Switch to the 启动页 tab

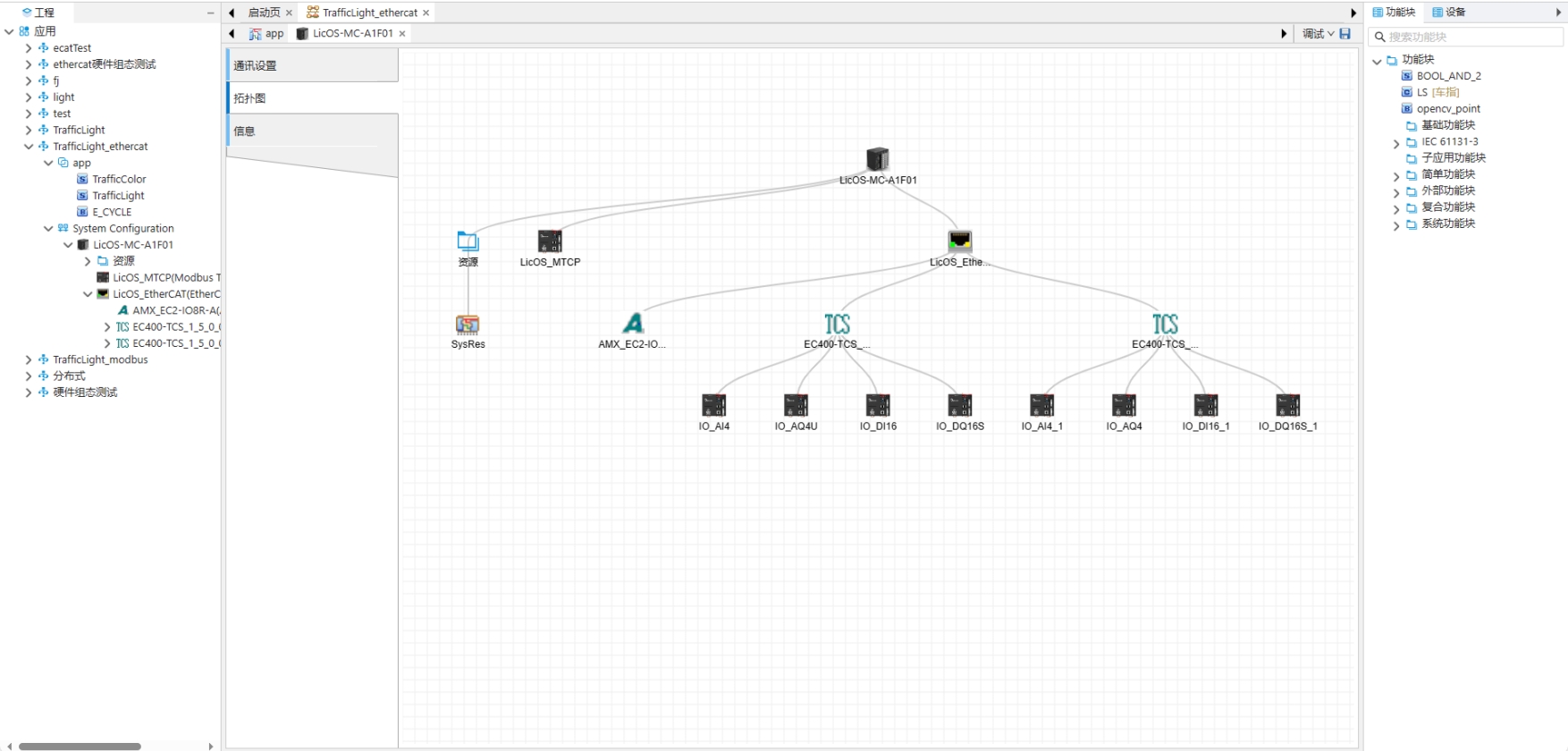click(x=264, y=13)
